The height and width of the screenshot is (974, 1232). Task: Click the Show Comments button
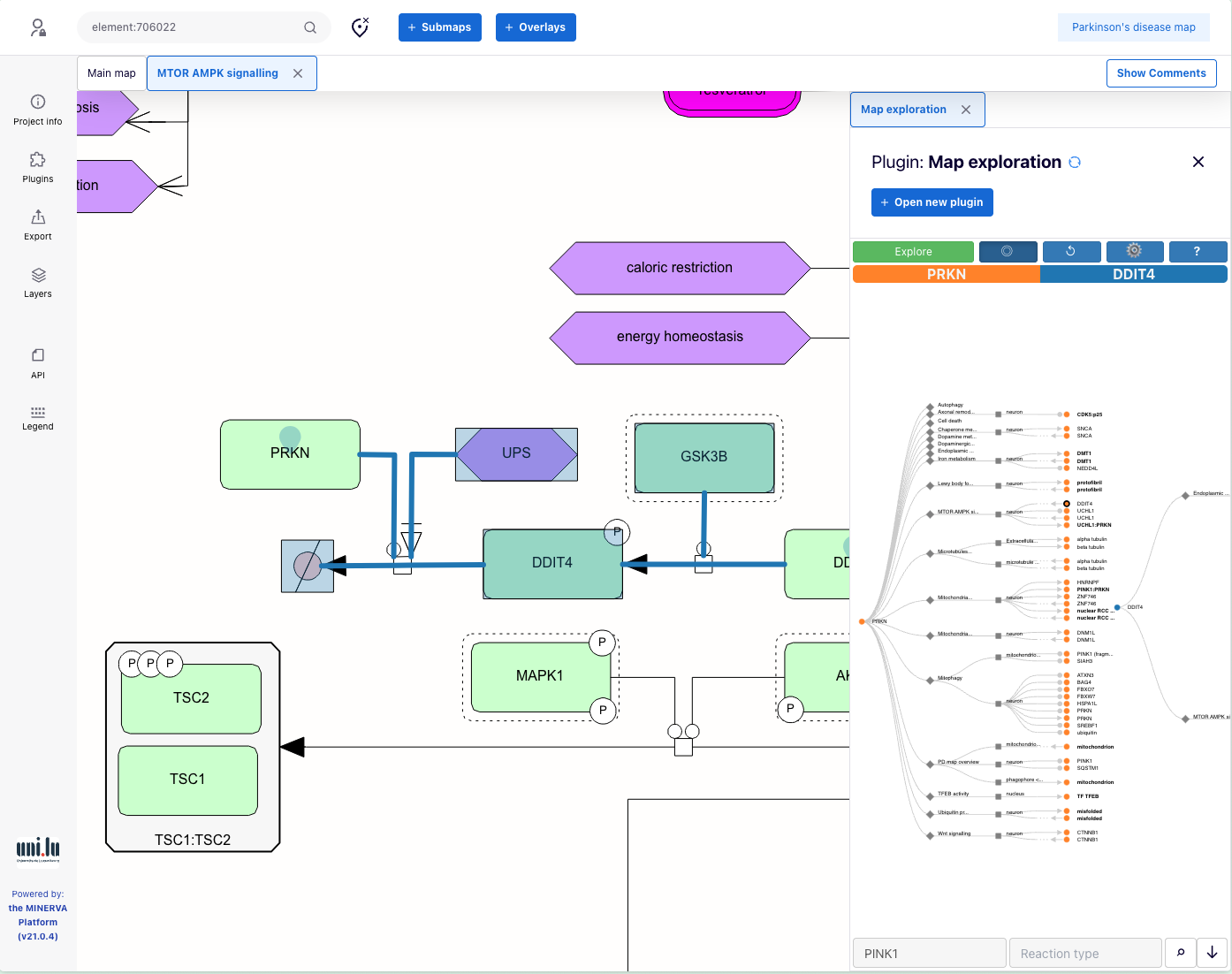(x=1161, y=73)
